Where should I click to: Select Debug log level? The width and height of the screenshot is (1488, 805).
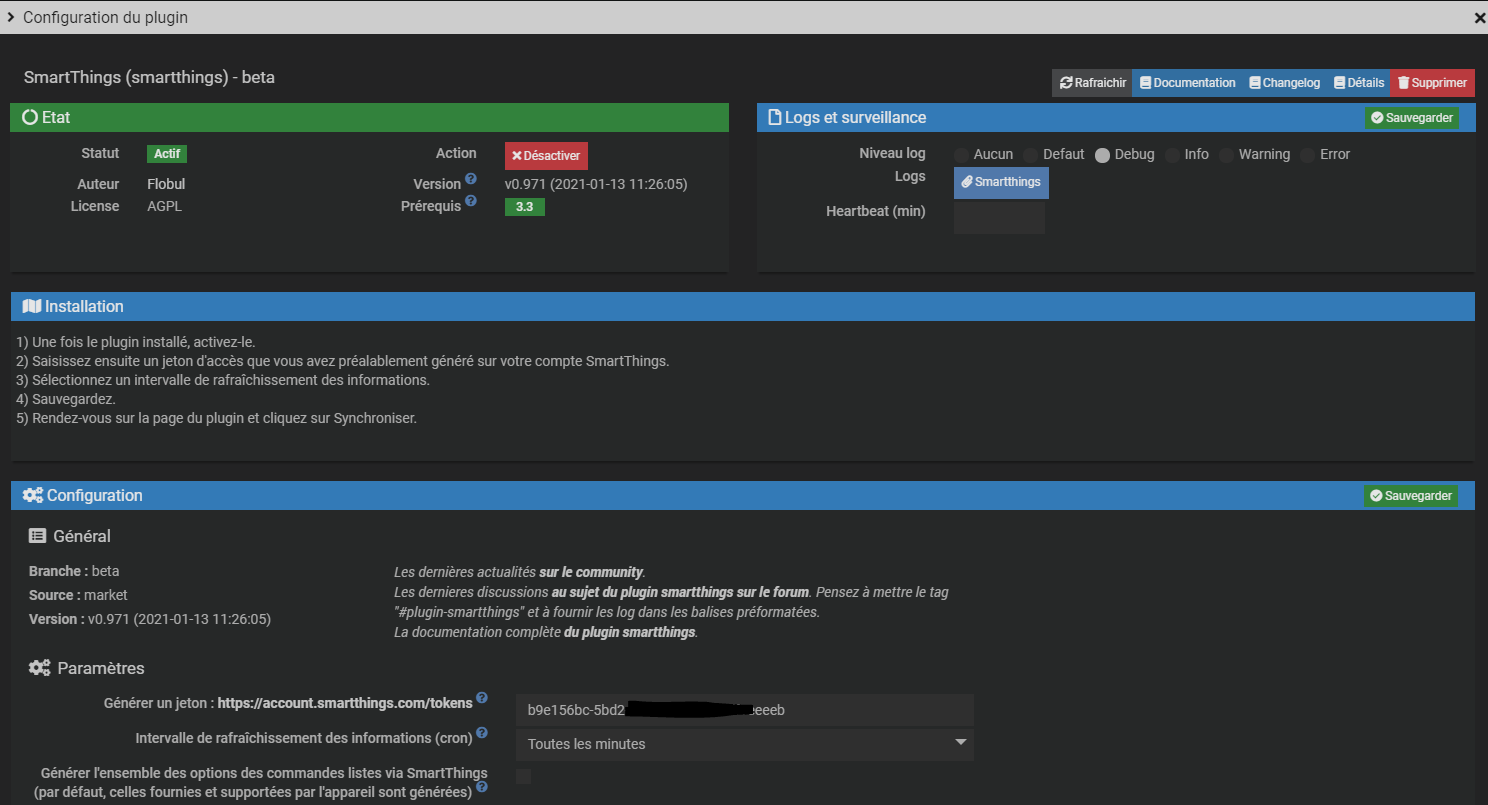pyautogui.click(x=1102, y=155)
